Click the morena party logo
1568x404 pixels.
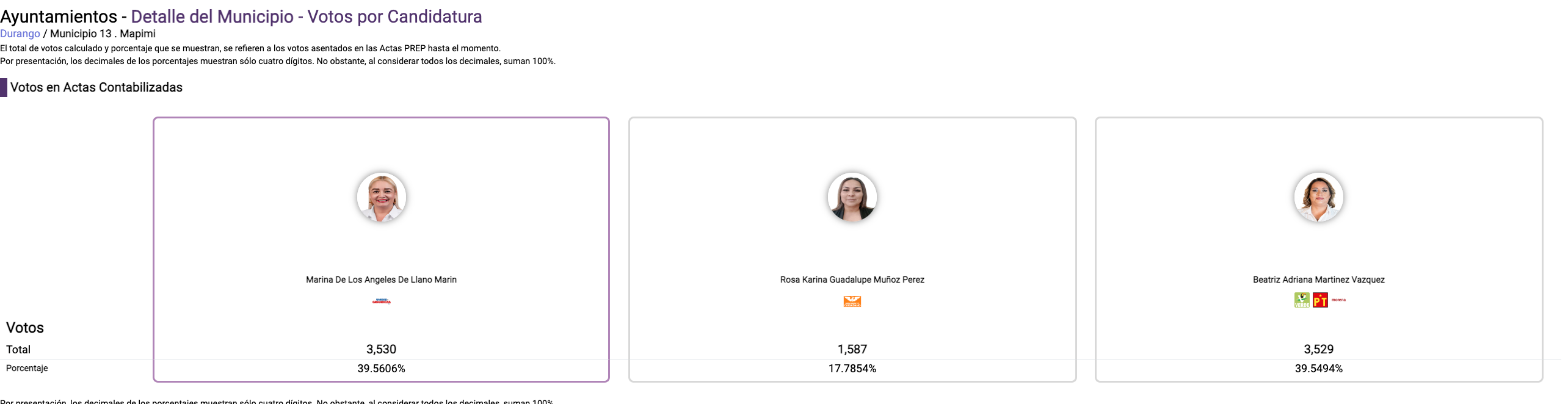(x=1338, y=300)
